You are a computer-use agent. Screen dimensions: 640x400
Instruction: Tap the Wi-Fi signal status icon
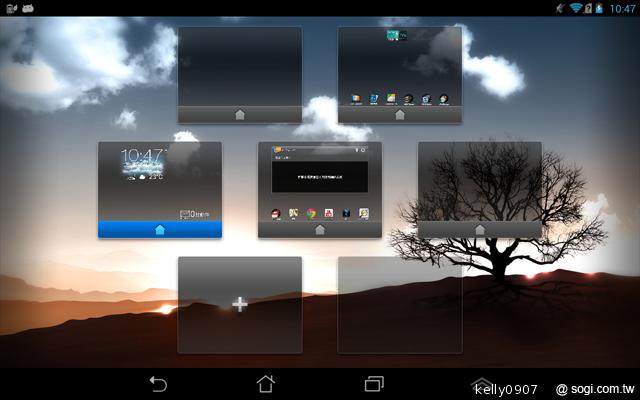click(576, 8)
